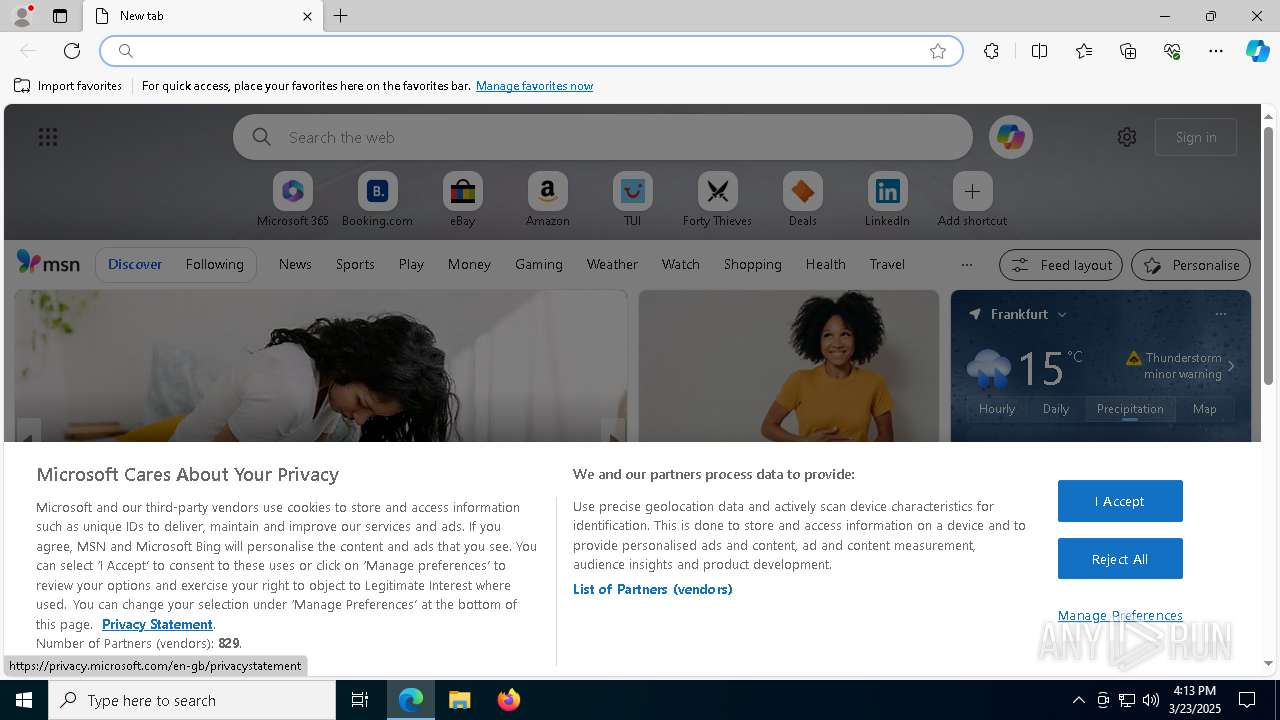
Task: Click the Personalise button
Action: [x=1191, y=265]
